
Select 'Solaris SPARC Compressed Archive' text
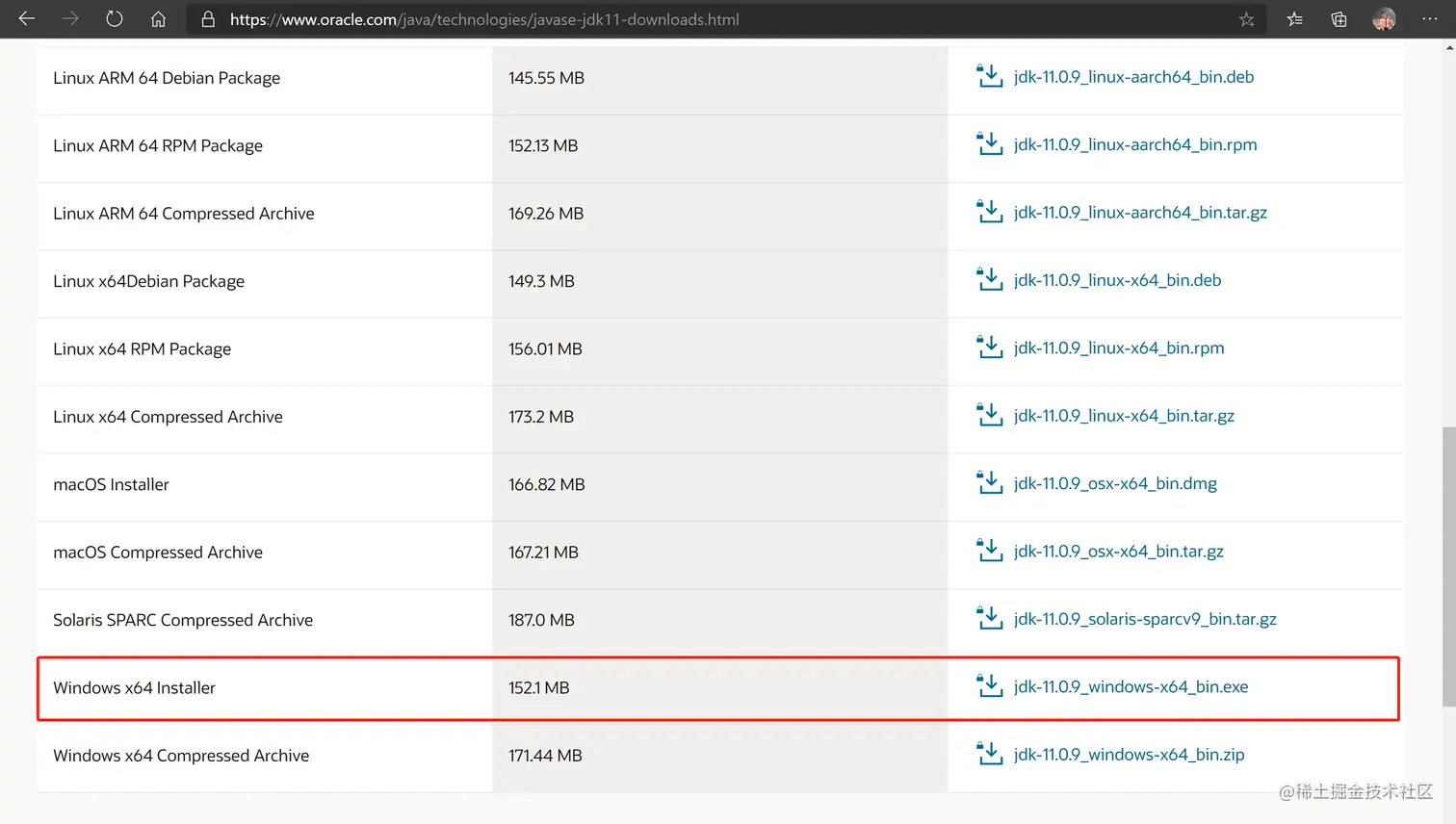point(183,620)
